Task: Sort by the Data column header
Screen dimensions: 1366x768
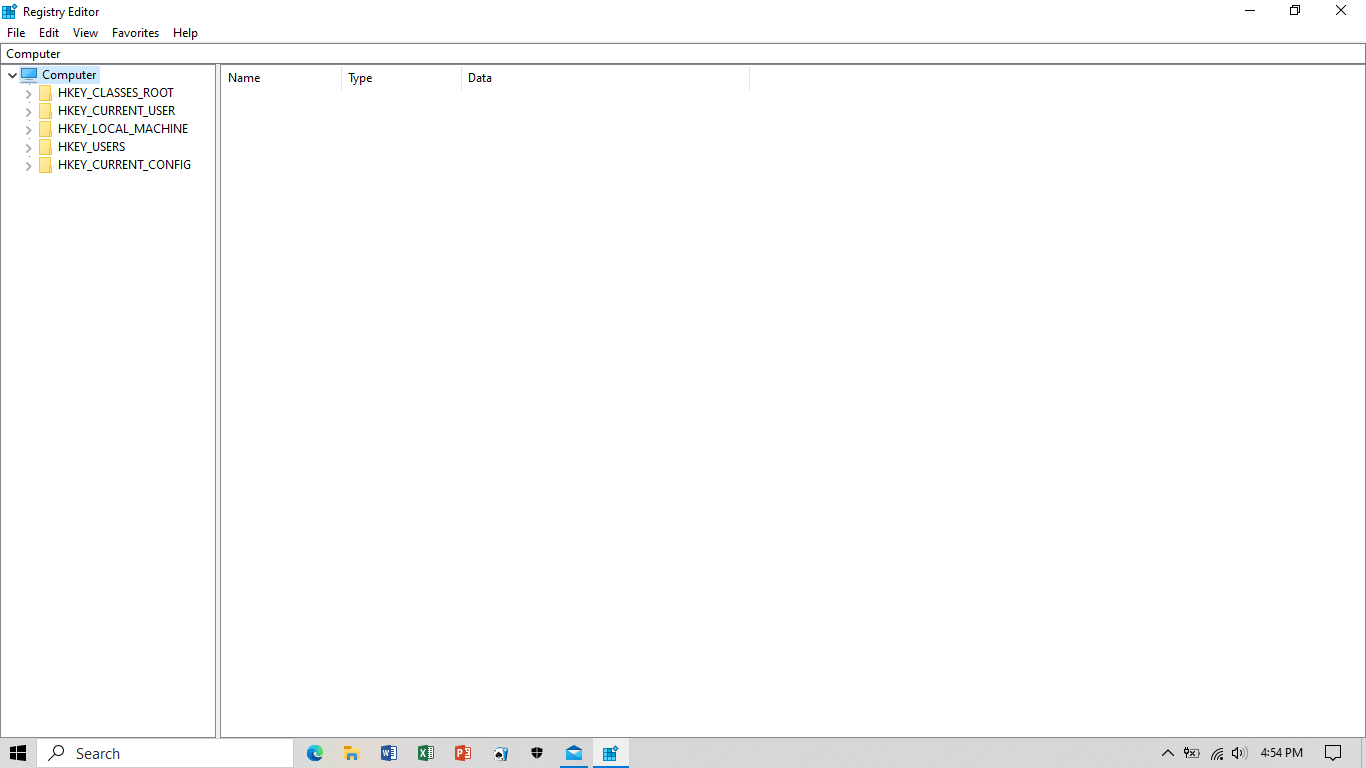Action: pos(605,78)
